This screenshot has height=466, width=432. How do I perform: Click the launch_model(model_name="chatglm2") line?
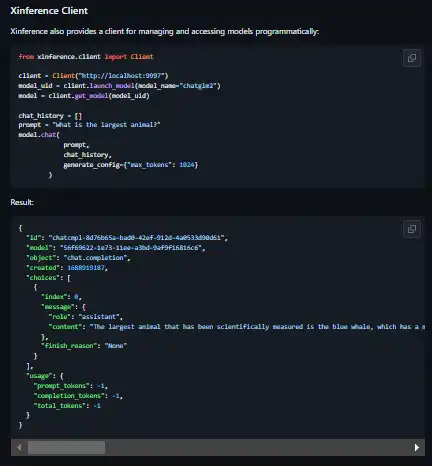(119, 86)
